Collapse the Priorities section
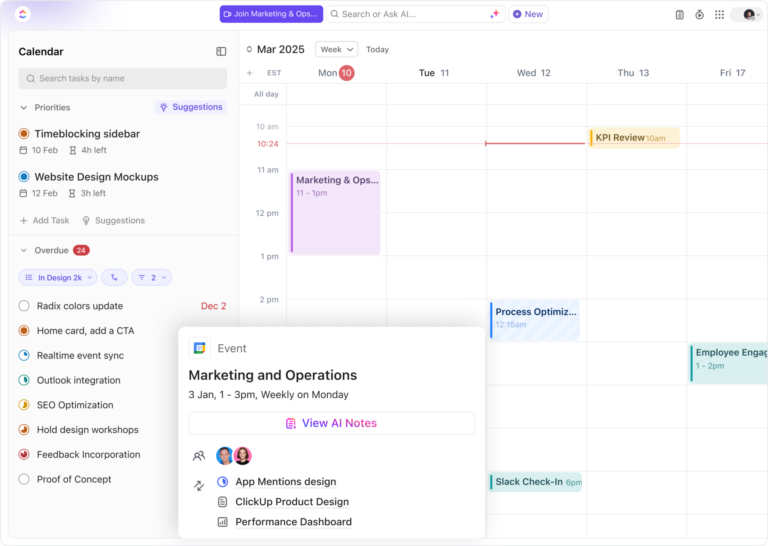Image resolution: width=768 pixels, height=546 pixels. click(24, 107)
